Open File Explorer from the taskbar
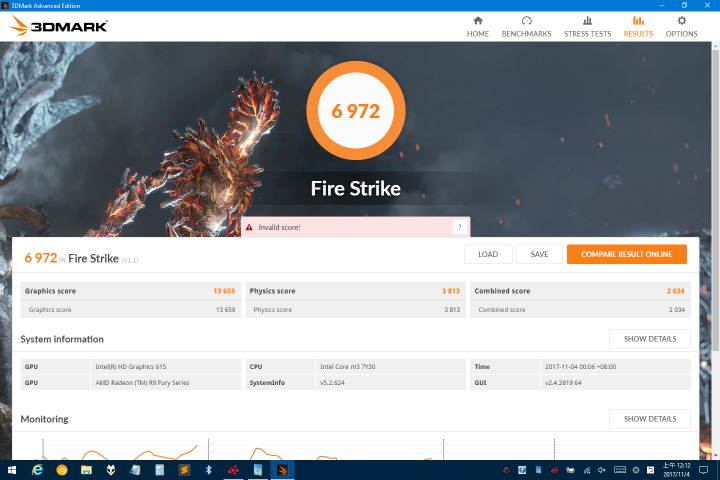Image resolution: width=720 pixels, height=480 pixels. [x=86, y=470]
